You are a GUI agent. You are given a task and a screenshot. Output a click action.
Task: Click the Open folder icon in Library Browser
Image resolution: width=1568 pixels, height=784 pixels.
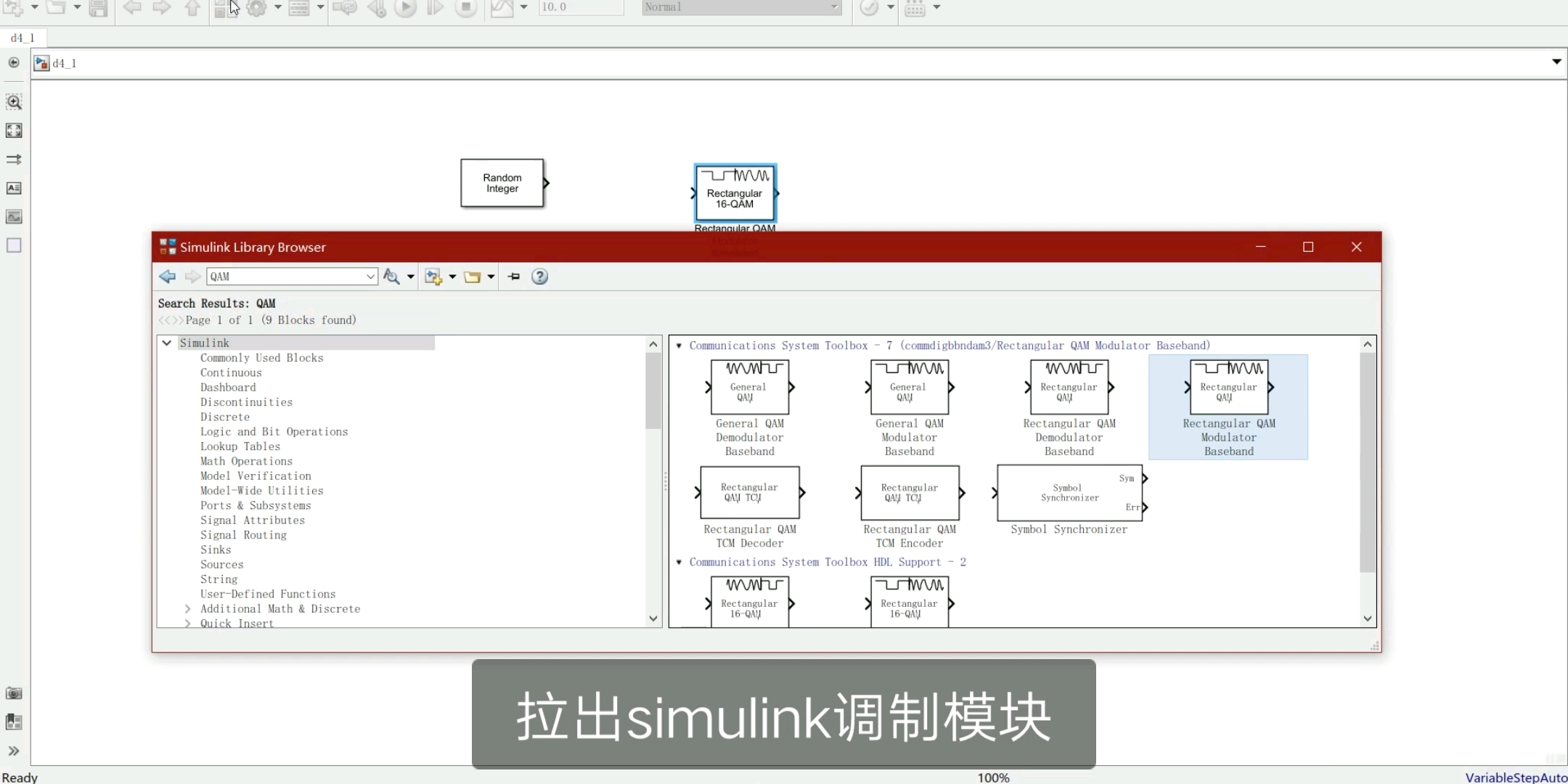(473, 277)
